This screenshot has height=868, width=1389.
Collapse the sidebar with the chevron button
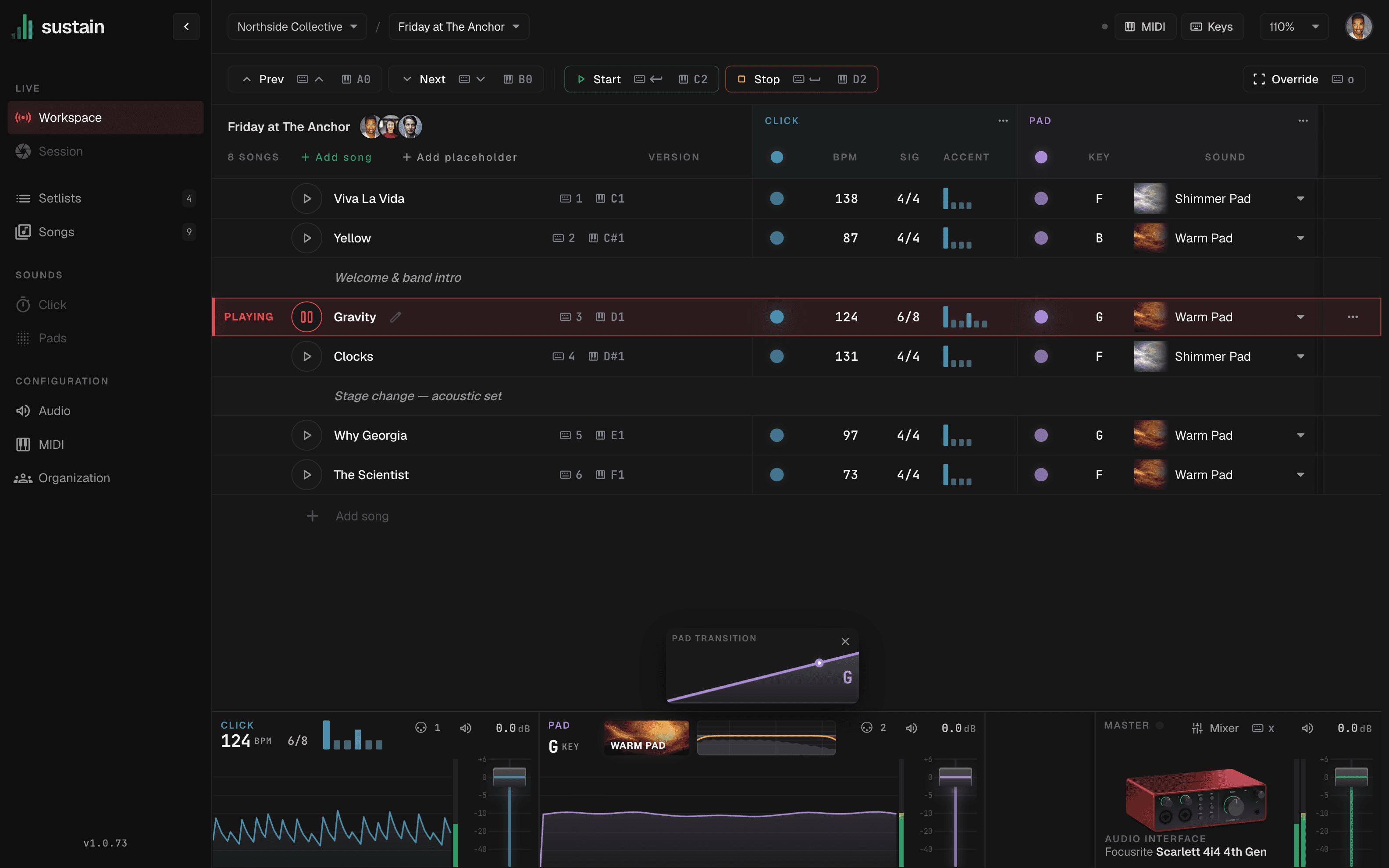tap(186, 26)
